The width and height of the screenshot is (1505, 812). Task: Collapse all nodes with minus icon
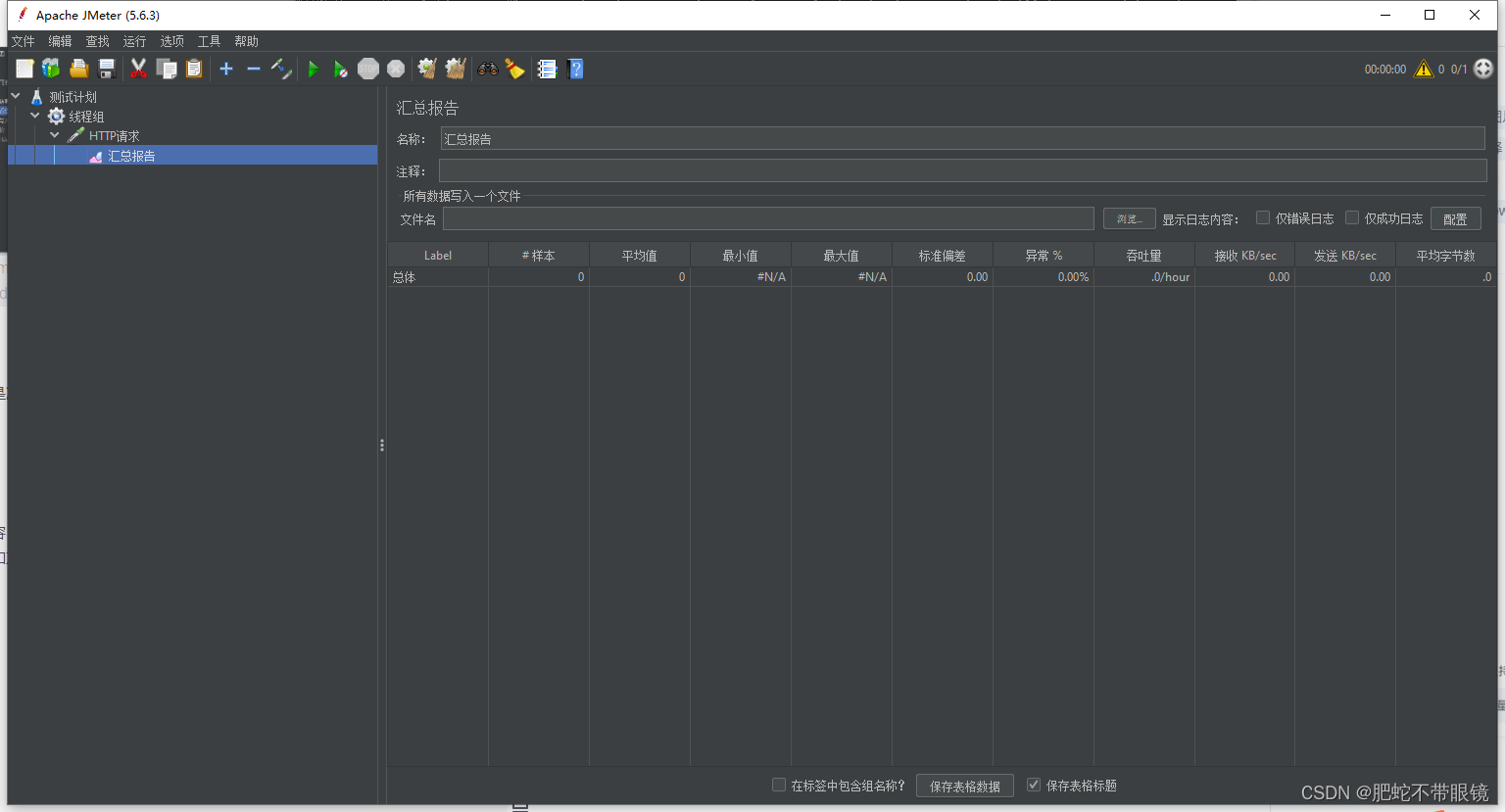pos(254,69)
